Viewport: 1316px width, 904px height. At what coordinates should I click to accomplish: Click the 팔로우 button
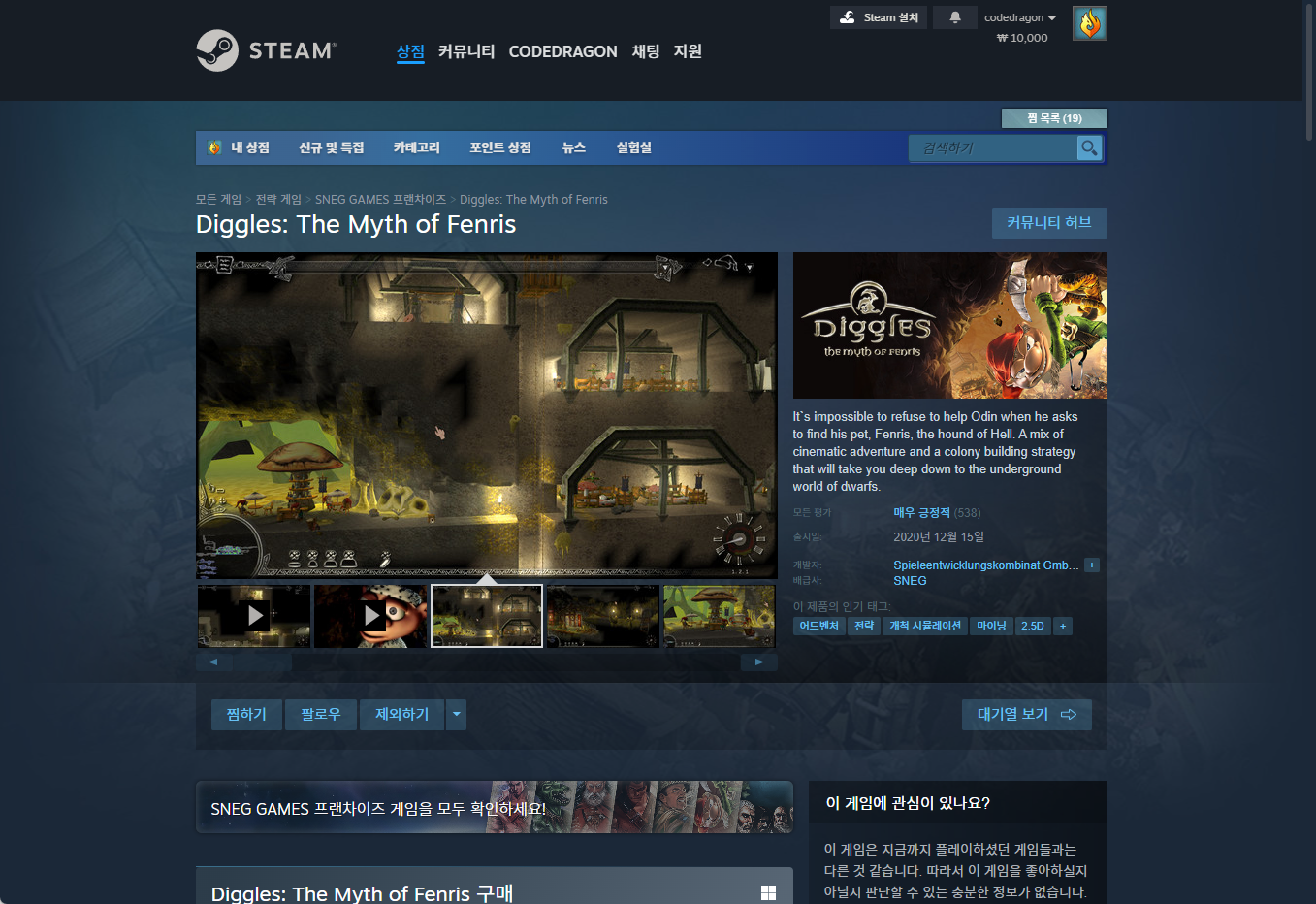click(x=321, y=715)
